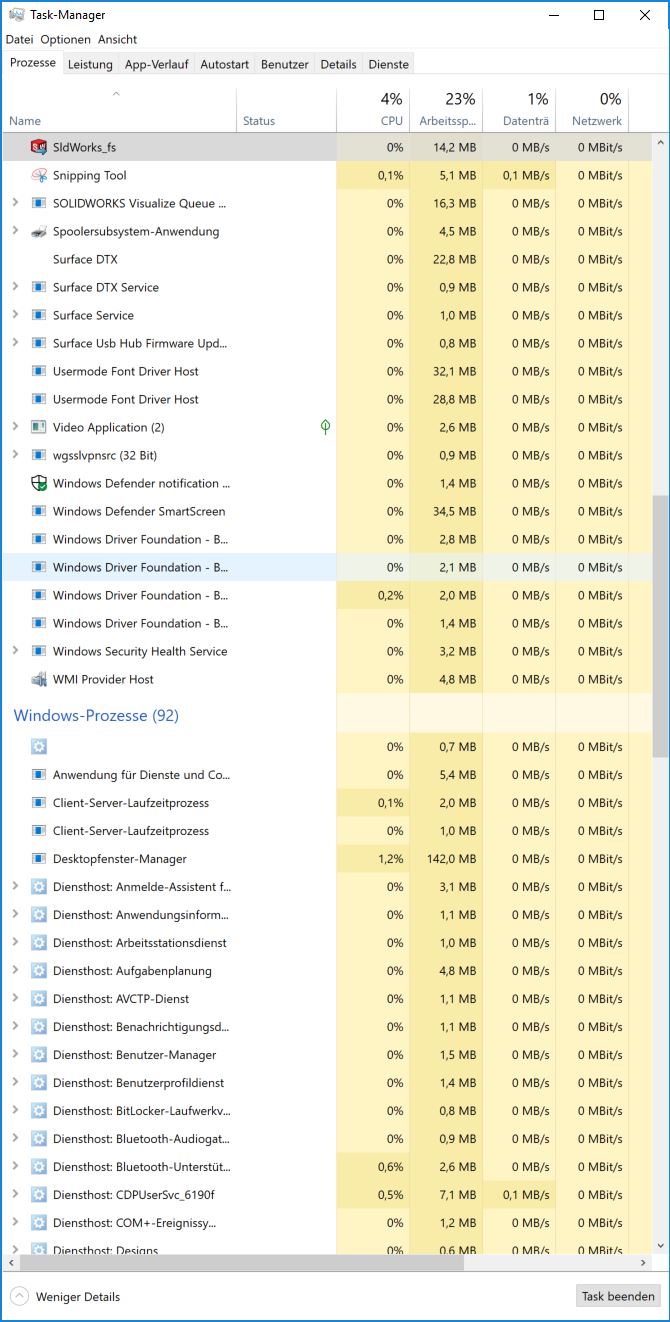Click the scrollbar up arrow

coord(661,142)
